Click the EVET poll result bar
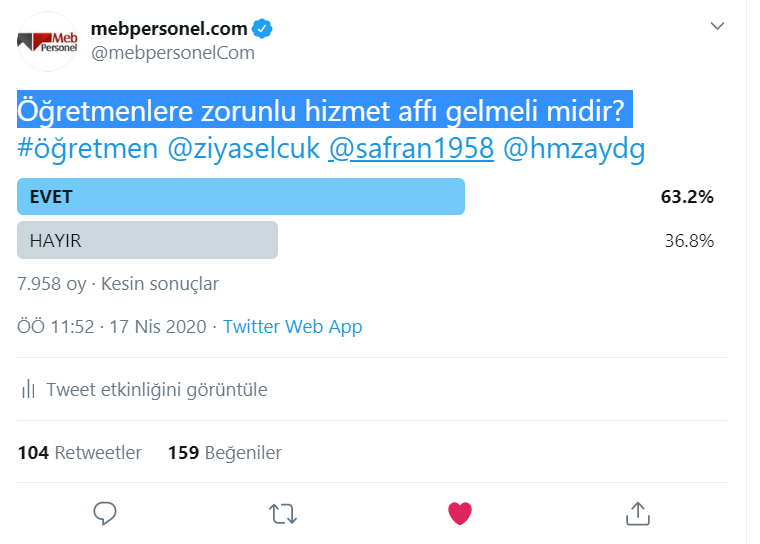760x544 pixels. [241, 197]
